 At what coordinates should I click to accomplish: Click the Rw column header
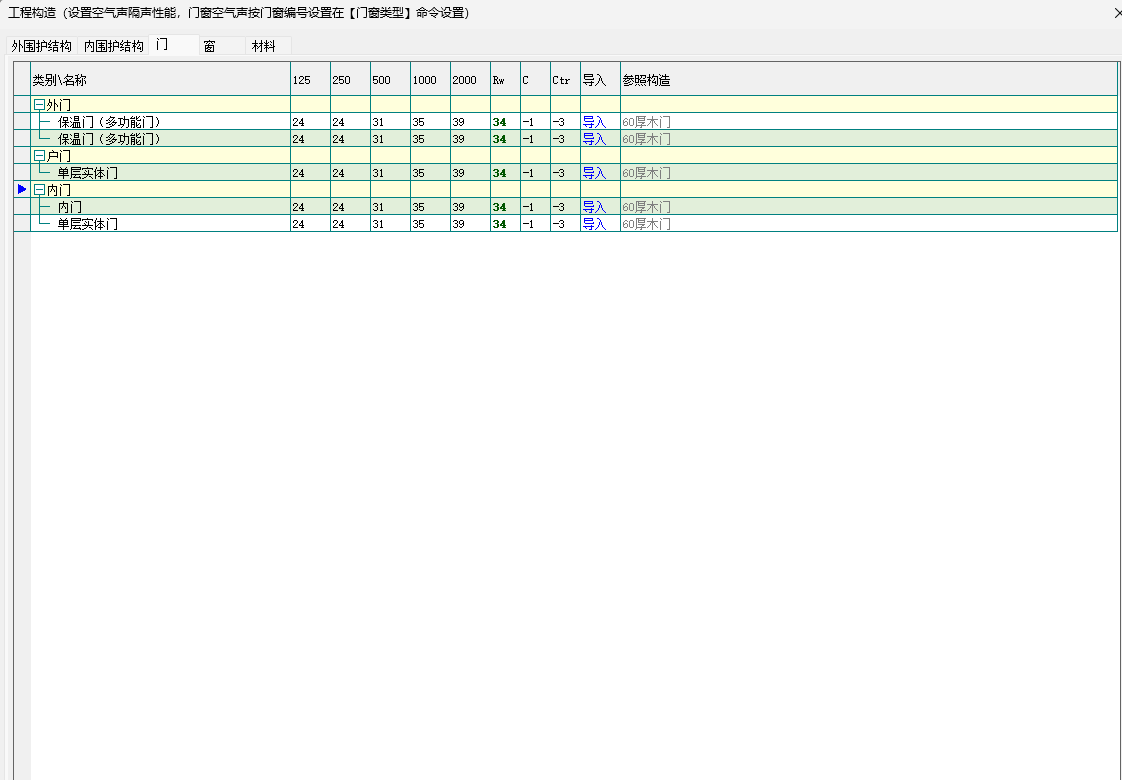(x=499, y=80)
